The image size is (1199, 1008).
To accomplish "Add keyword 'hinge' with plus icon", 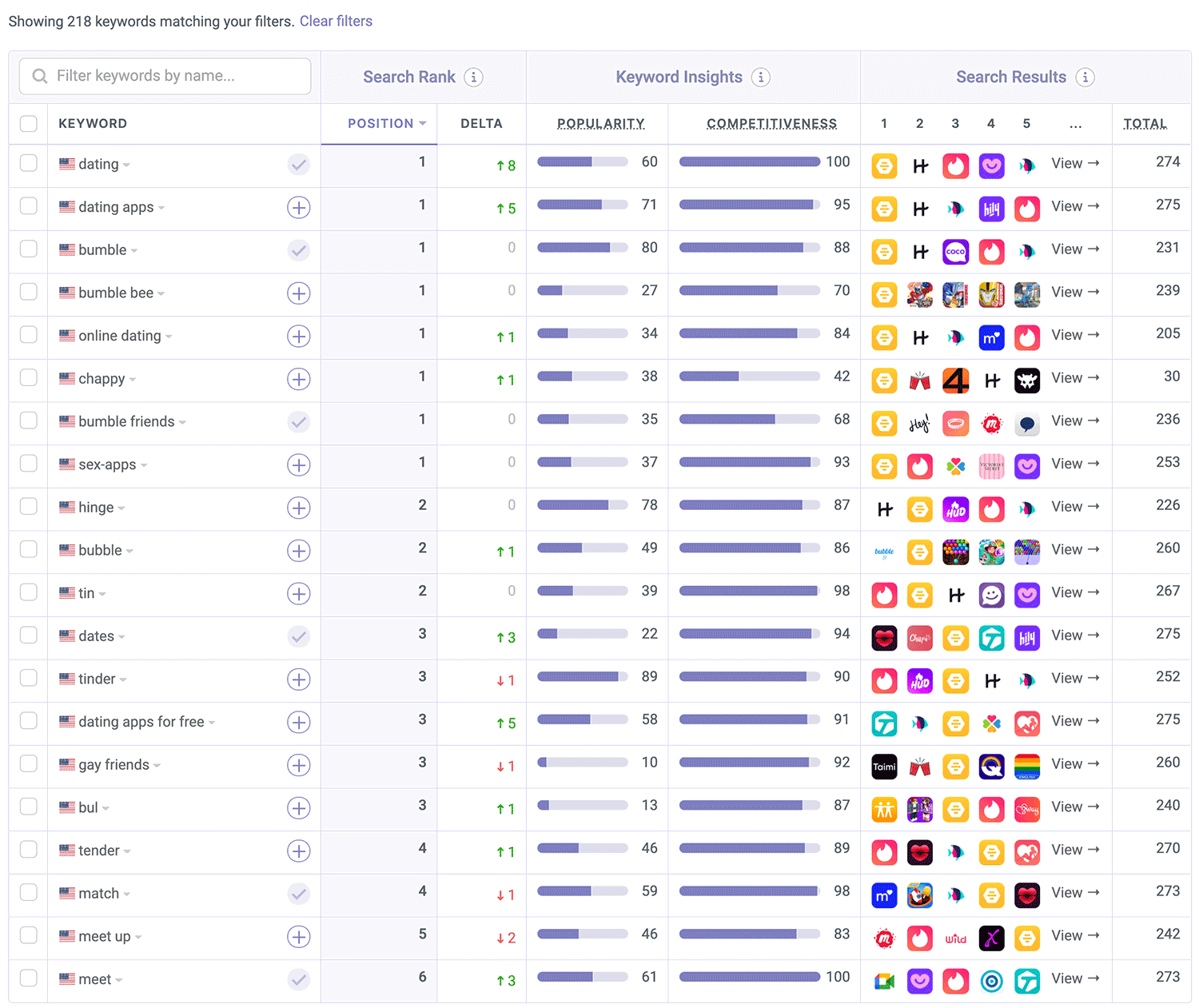I will [299, 508].
